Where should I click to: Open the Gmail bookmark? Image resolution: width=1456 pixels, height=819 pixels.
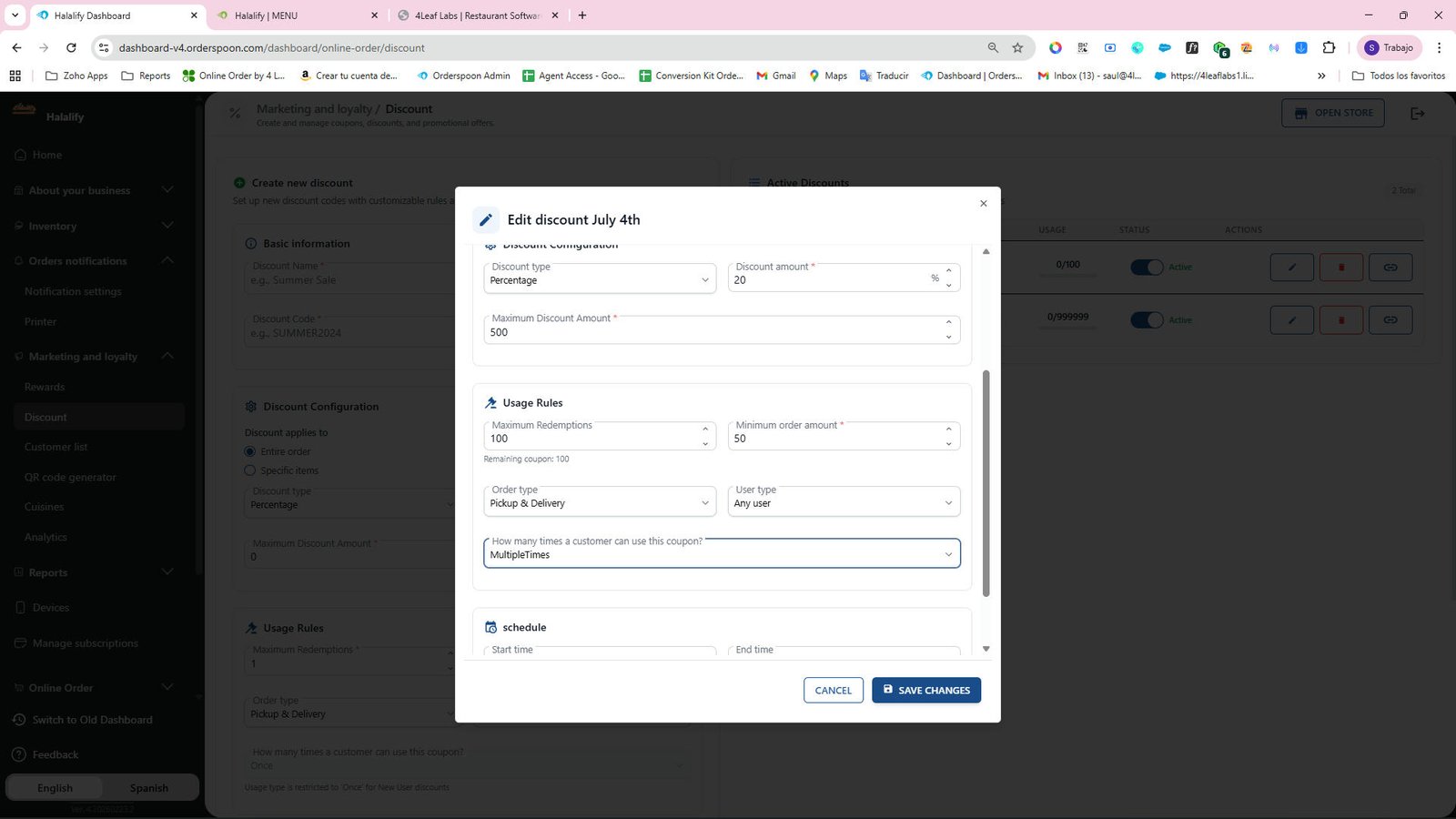[x=775, y=76]
